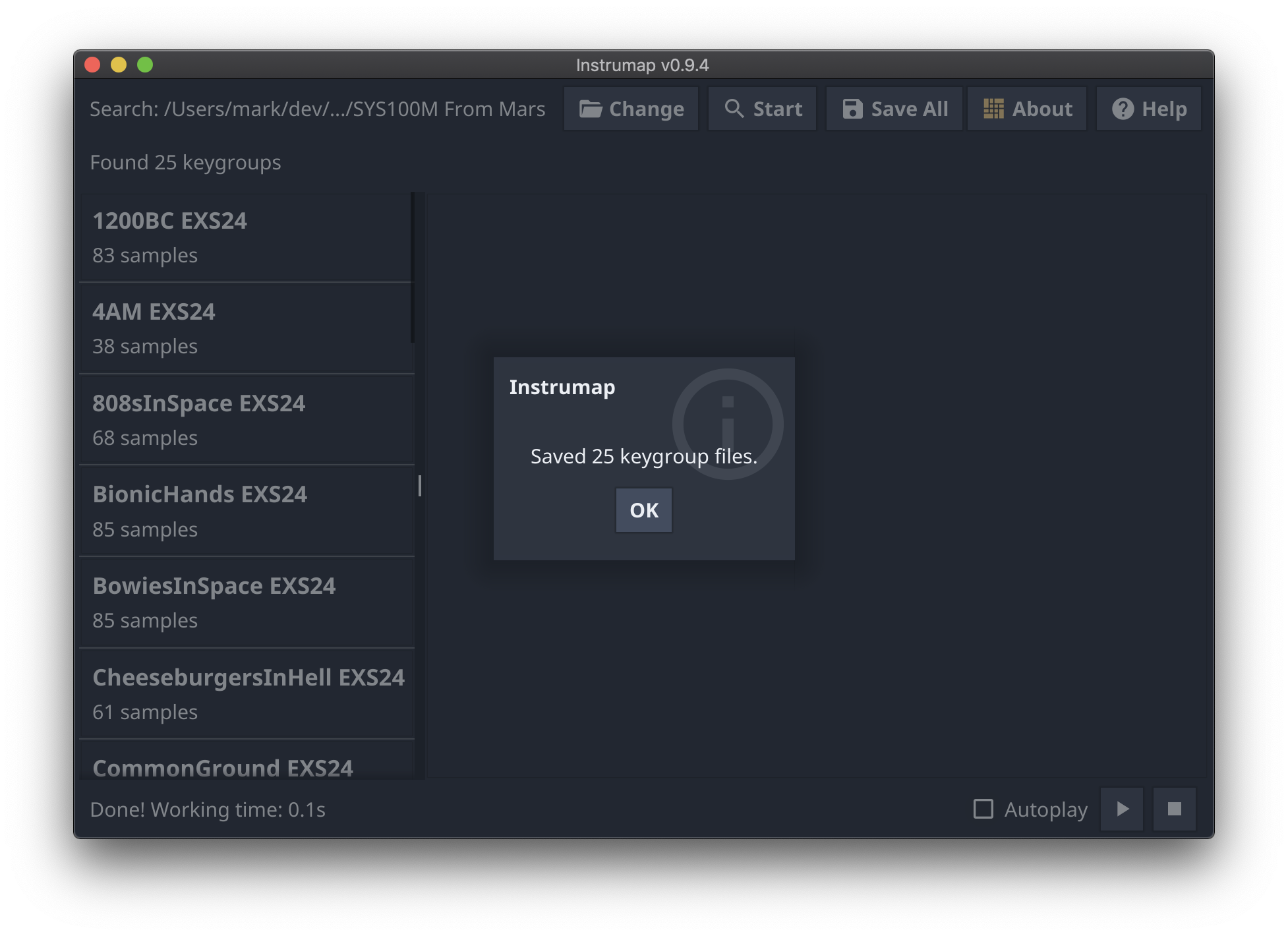1288x936 pixels.
Task: Select the BowiesInSpace EXS24 keygroup
Action: 246,602
